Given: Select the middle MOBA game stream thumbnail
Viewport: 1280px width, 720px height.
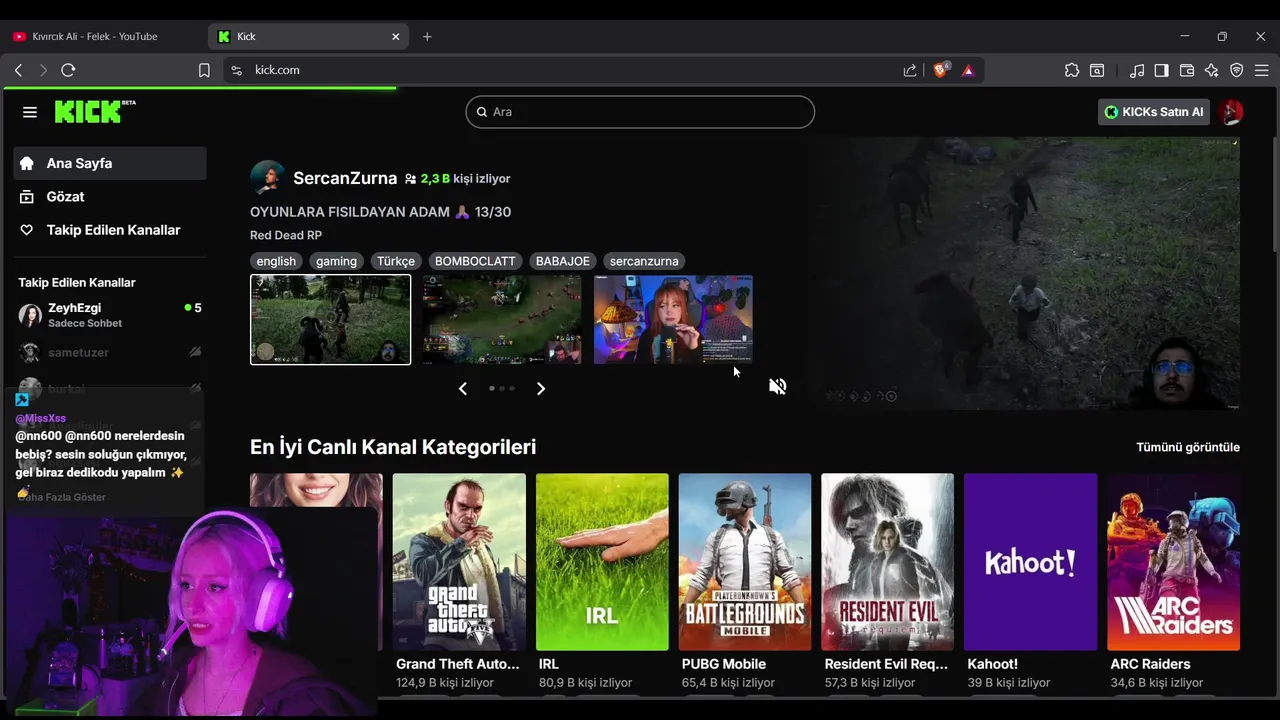Looking at the screenshot, I should tap(502, 320).
